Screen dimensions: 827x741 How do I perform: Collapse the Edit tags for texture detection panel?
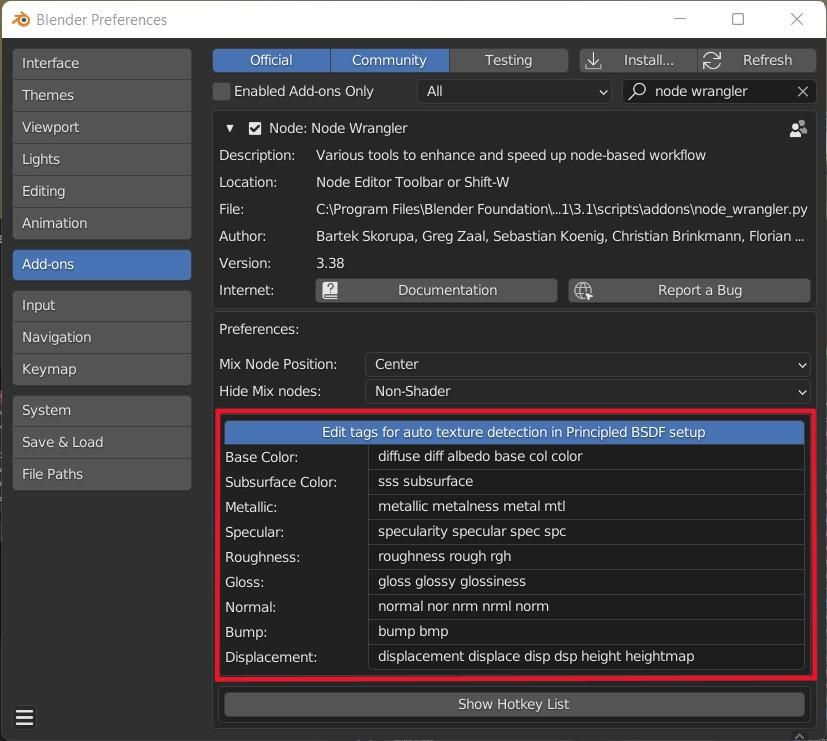click(514, 432)
